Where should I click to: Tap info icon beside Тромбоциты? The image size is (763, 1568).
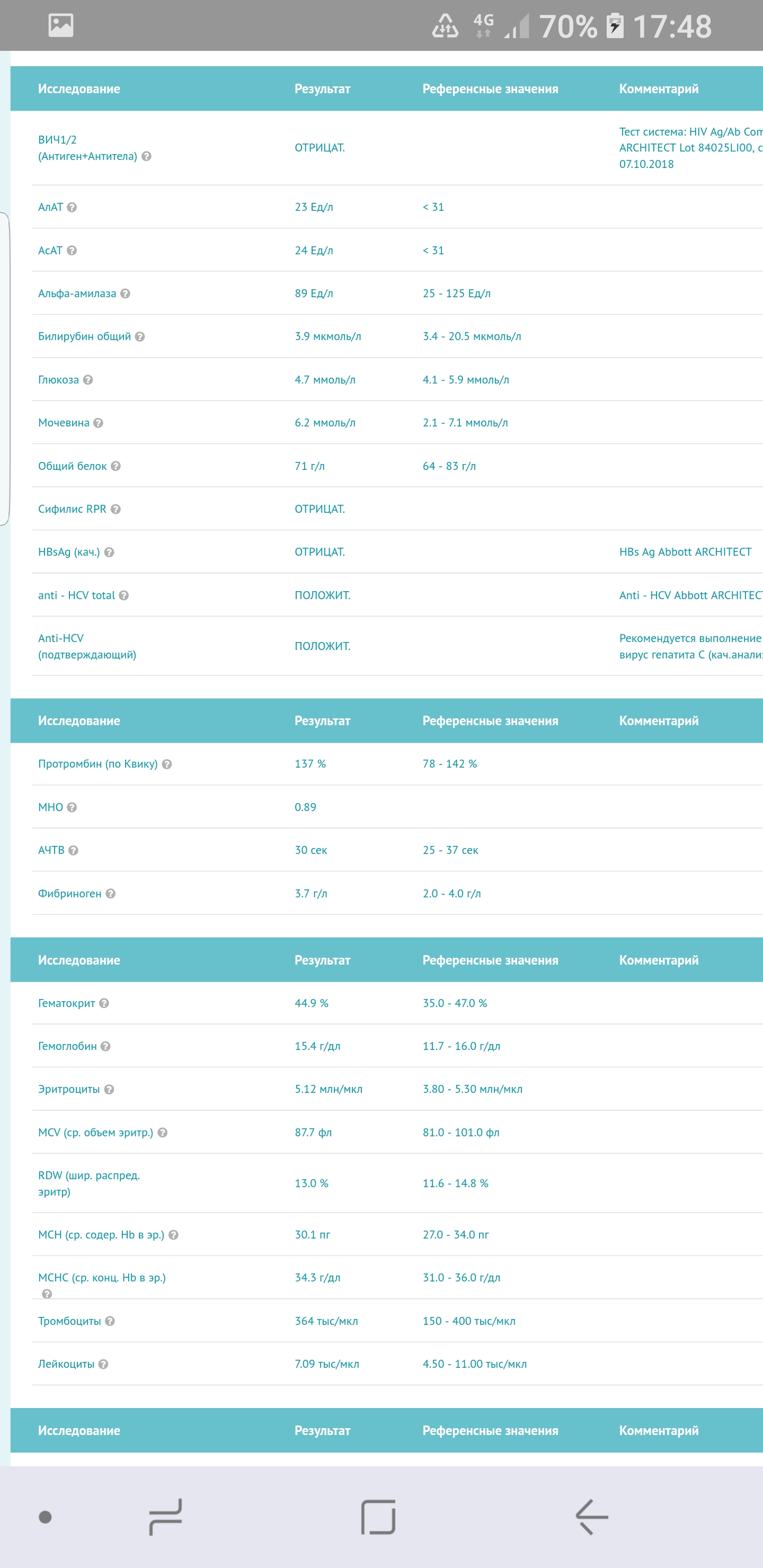(x=110, y=1321)
